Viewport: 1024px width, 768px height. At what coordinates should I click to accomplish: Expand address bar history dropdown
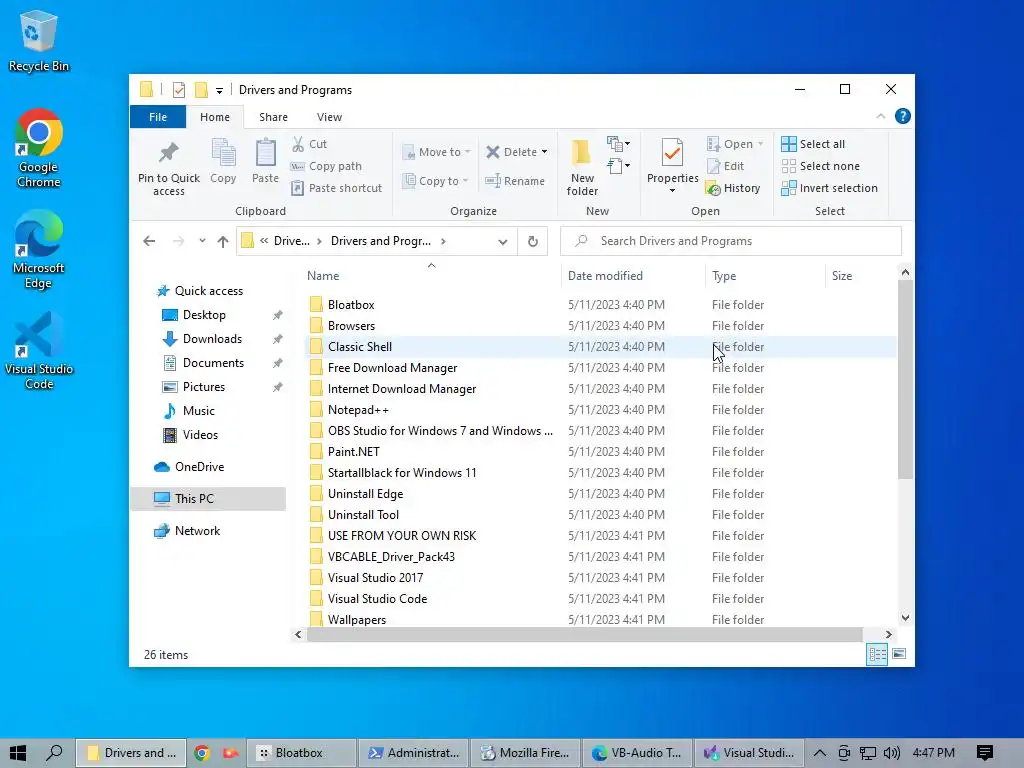point(502,241)
